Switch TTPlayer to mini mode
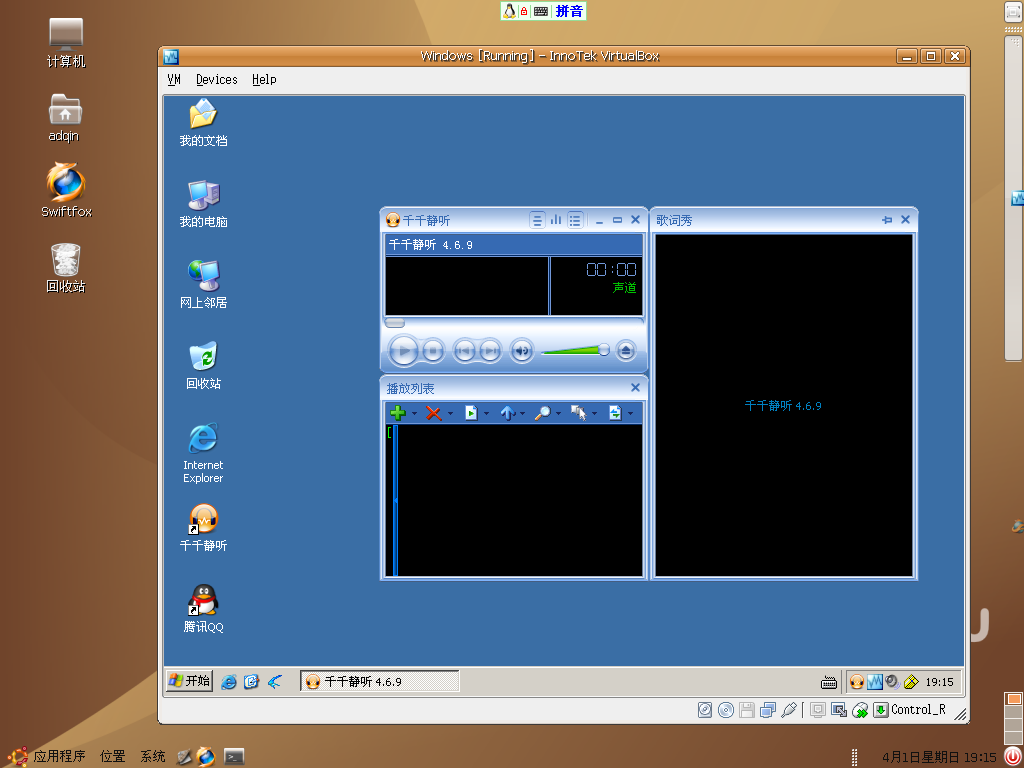 coord(617,220)
